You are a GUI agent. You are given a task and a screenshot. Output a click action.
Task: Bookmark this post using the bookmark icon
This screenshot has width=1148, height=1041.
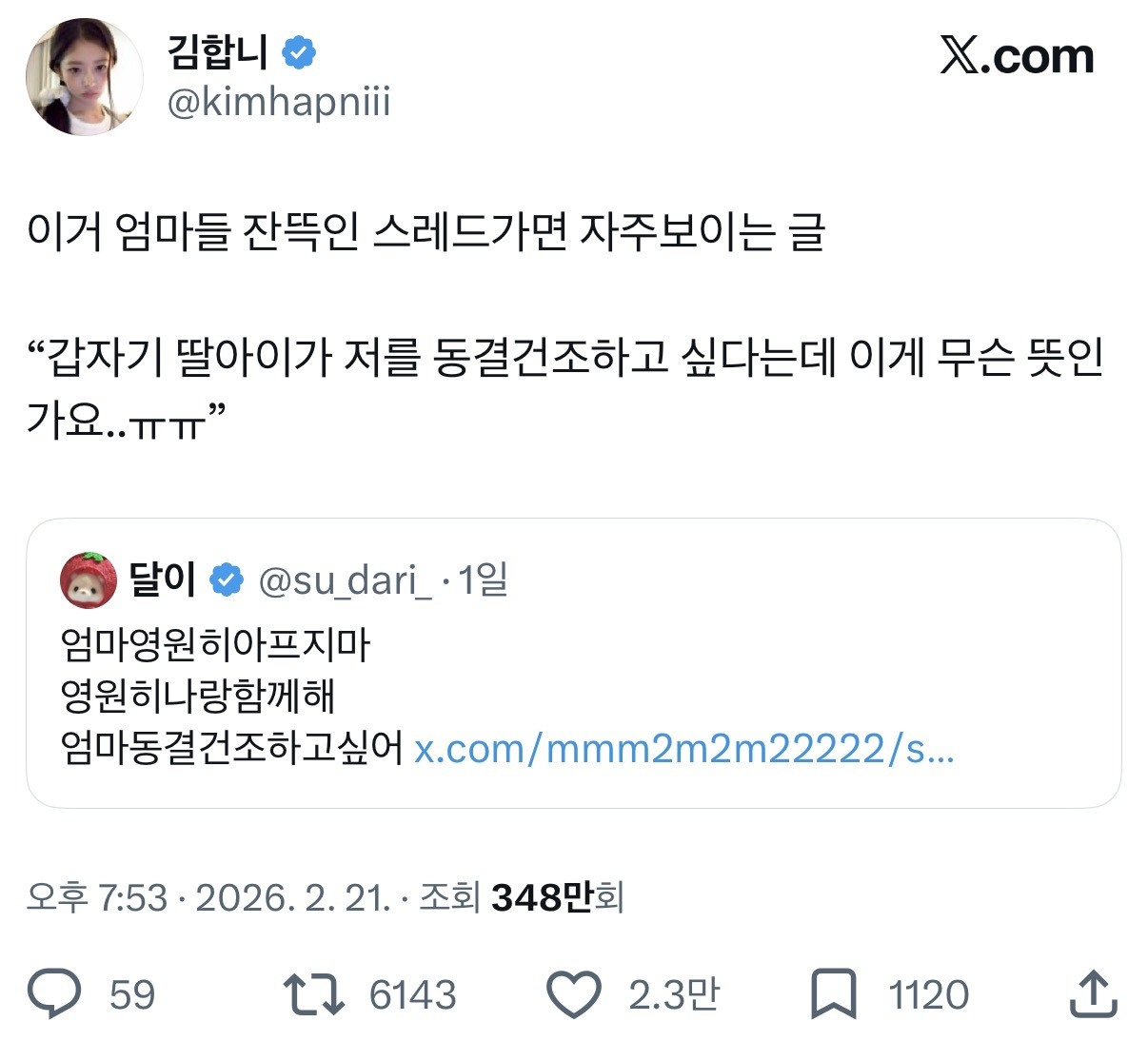(x=833, y=994)
